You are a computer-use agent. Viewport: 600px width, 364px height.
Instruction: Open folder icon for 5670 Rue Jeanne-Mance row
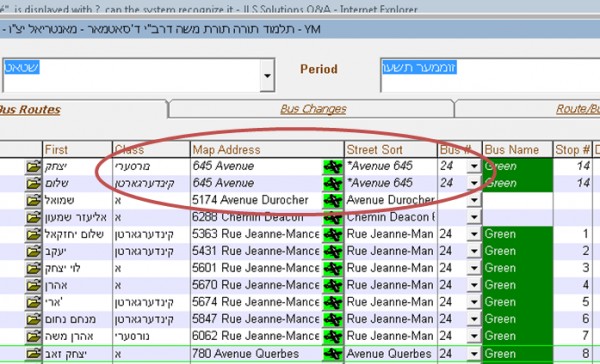[33, 285]
